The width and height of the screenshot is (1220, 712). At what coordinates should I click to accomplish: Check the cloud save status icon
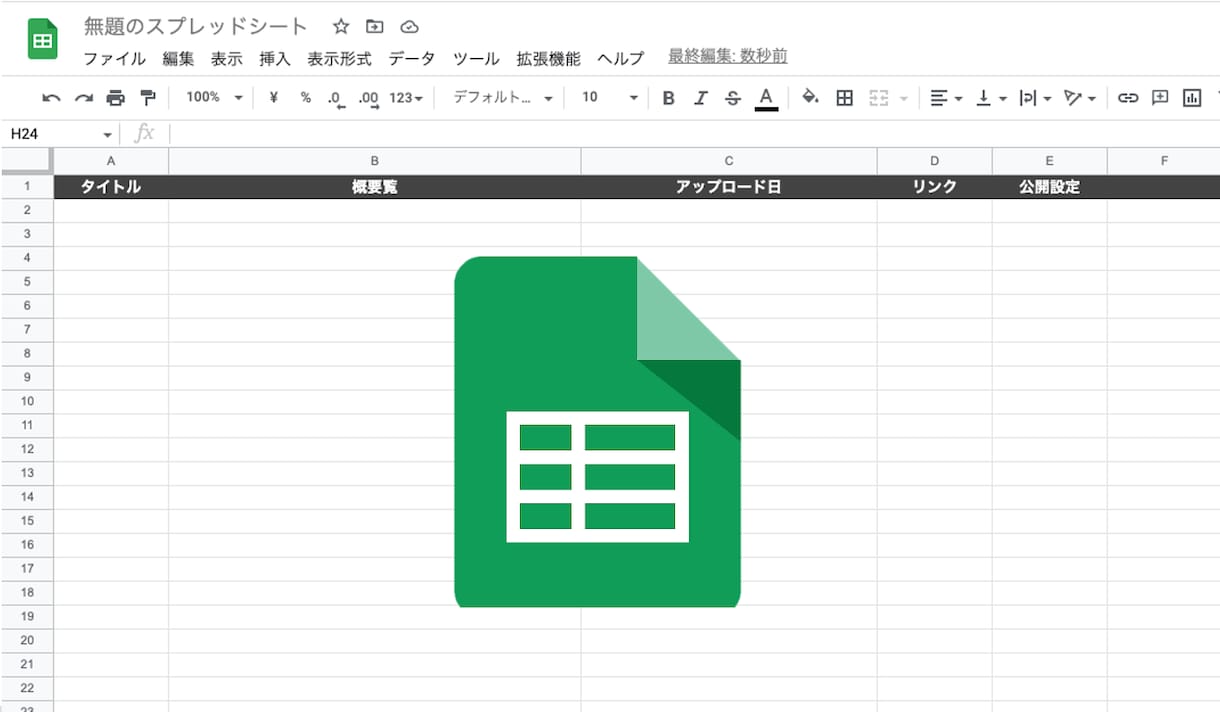click(x=409, y=27)
